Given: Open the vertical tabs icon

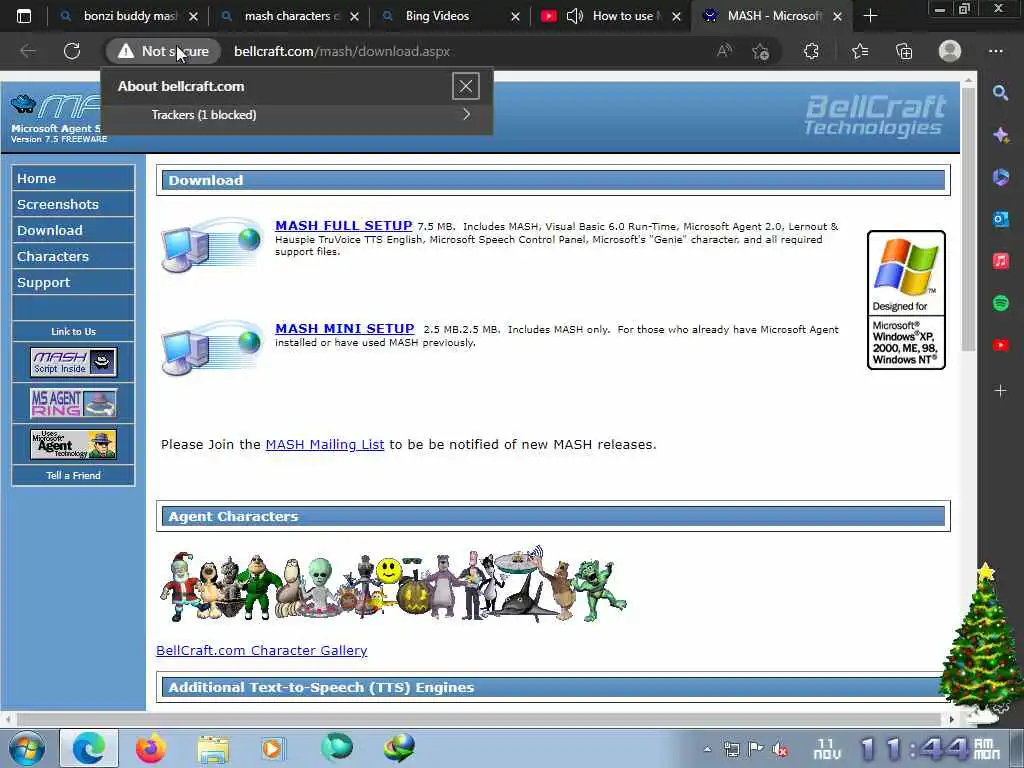Looking at the screenshot, I should click(x=24, y=16).
